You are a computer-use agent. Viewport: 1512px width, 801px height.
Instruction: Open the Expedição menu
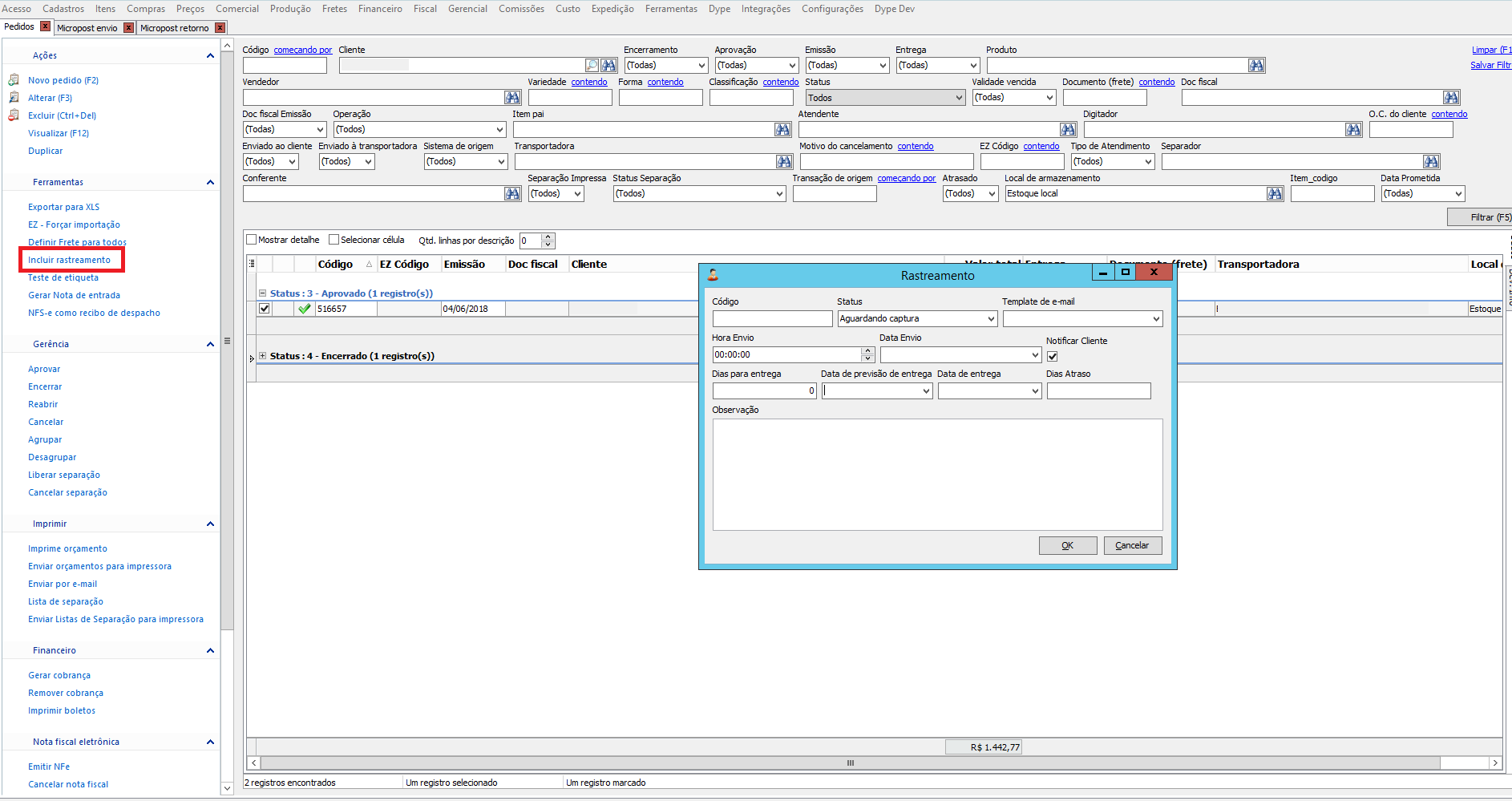612,9
